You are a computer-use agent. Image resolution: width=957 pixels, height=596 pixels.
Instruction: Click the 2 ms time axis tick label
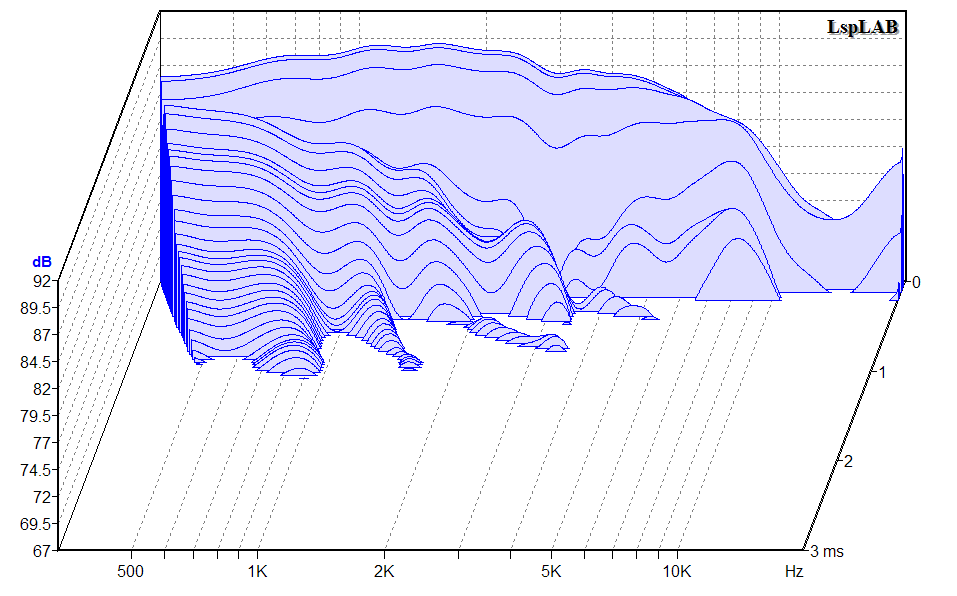click(848, 462)
